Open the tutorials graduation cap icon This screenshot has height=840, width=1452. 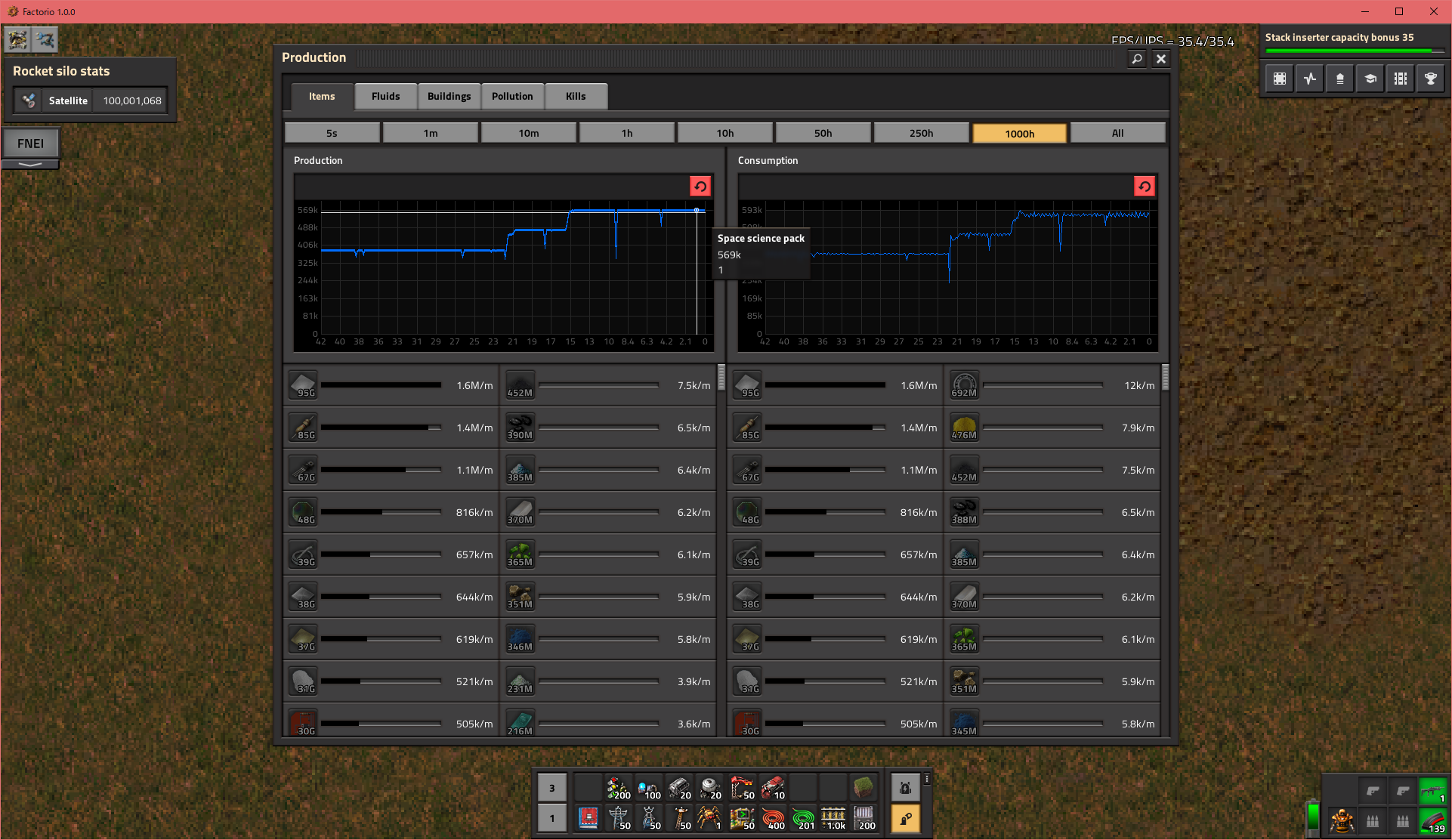point(1370,79)
